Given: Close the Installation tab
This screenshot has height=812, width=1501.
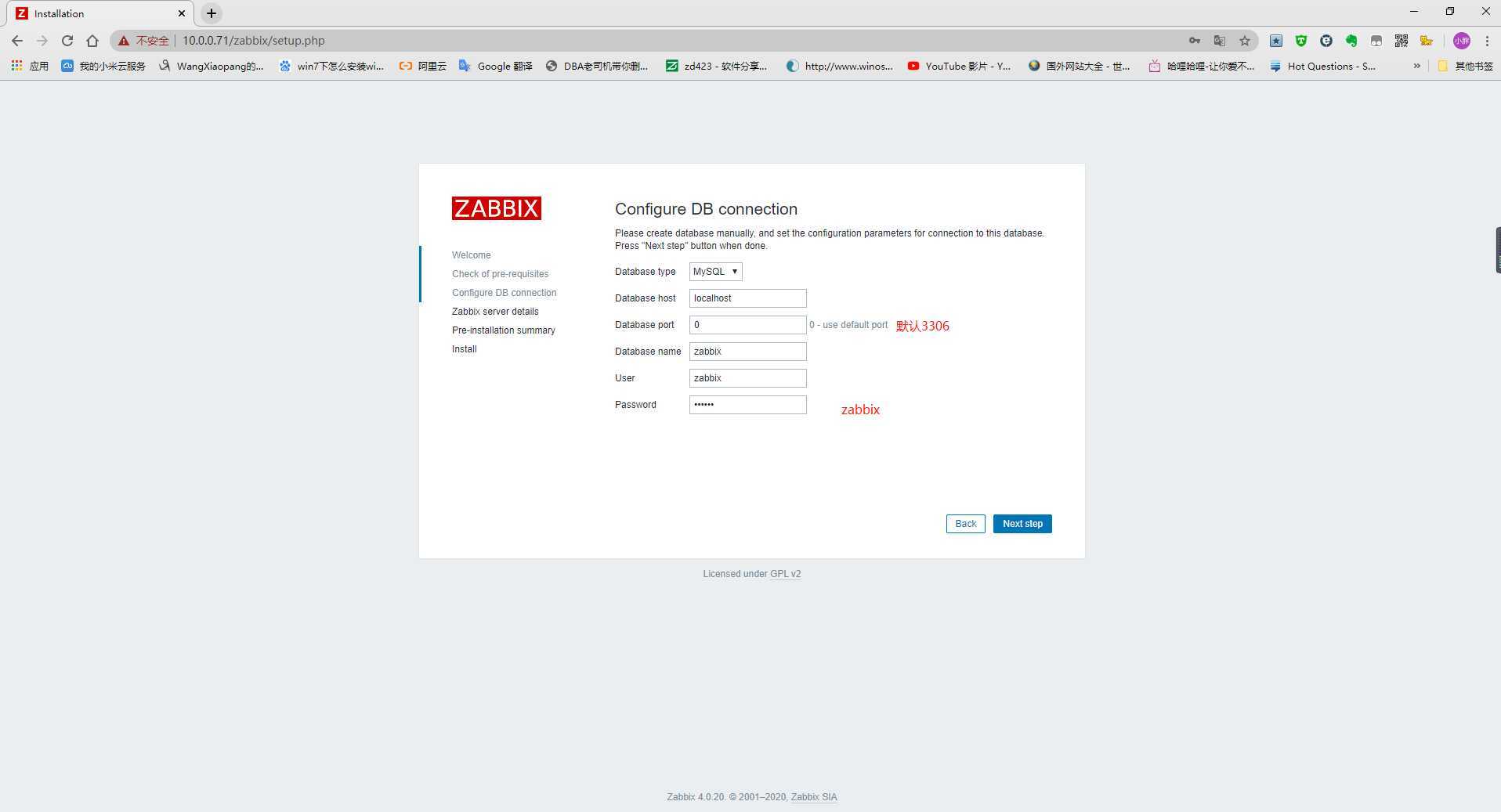Looking at the screenshot, I should click(x=182, y=13).
